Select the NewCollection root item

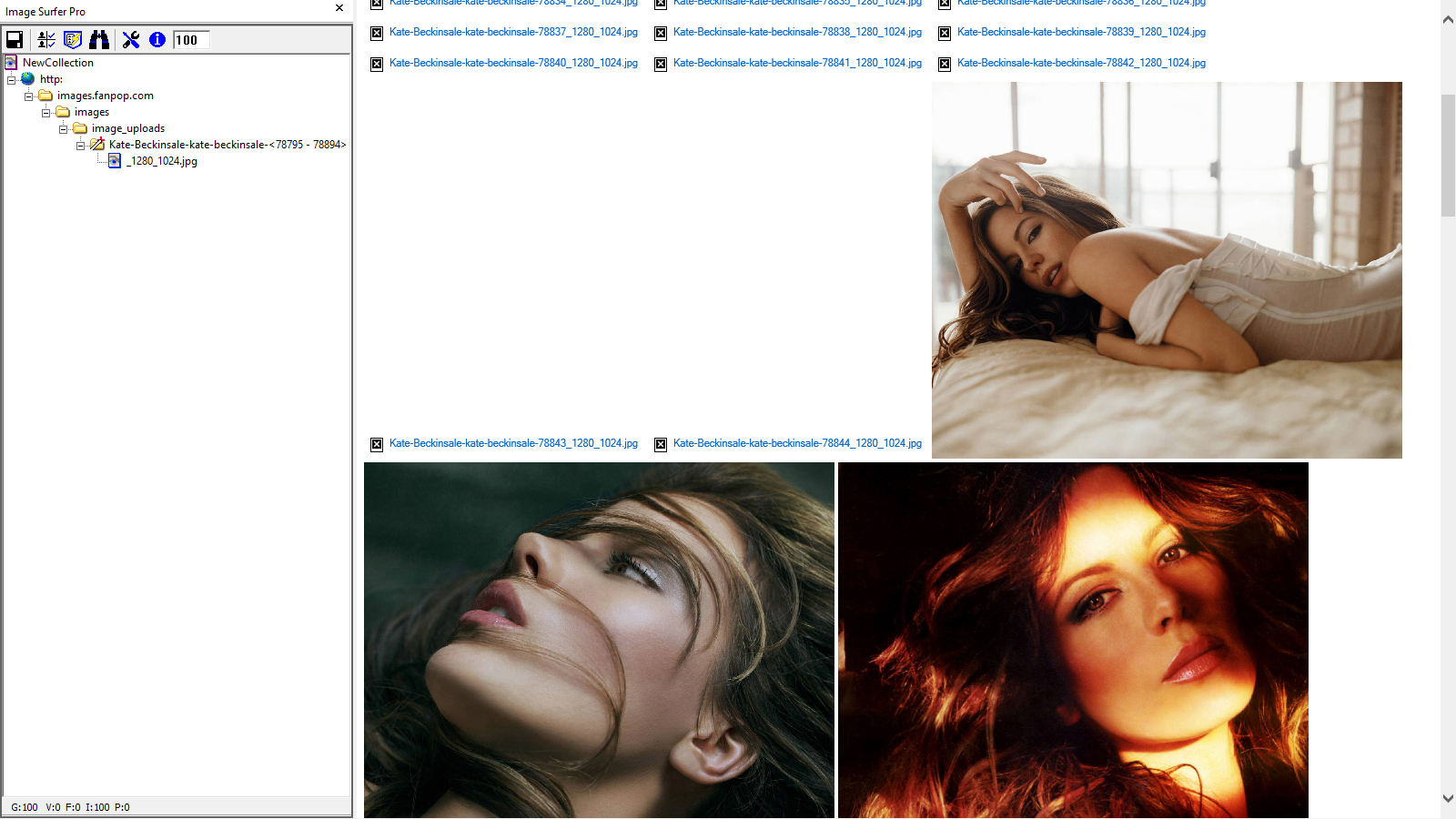57,63
